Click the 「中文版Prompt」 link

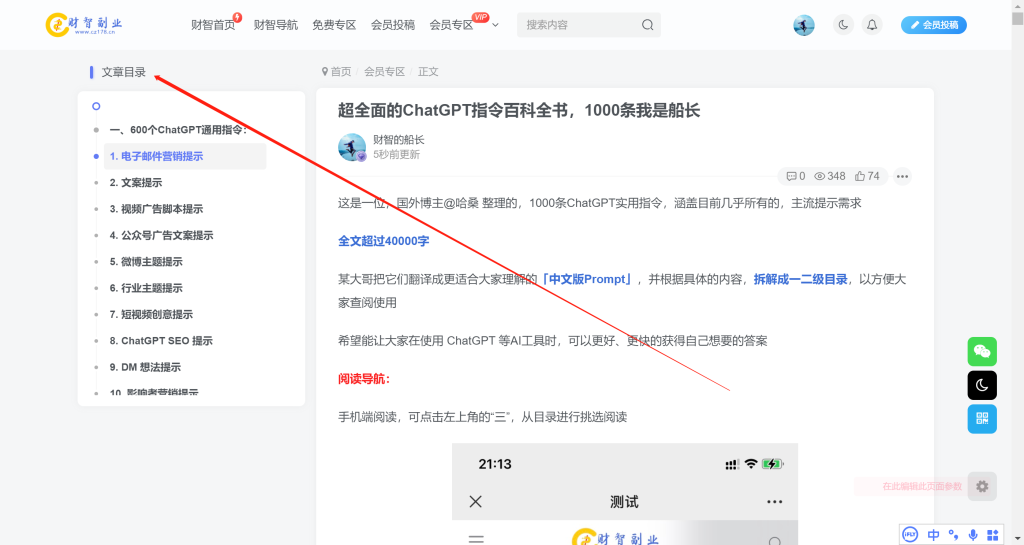(587, 279)
